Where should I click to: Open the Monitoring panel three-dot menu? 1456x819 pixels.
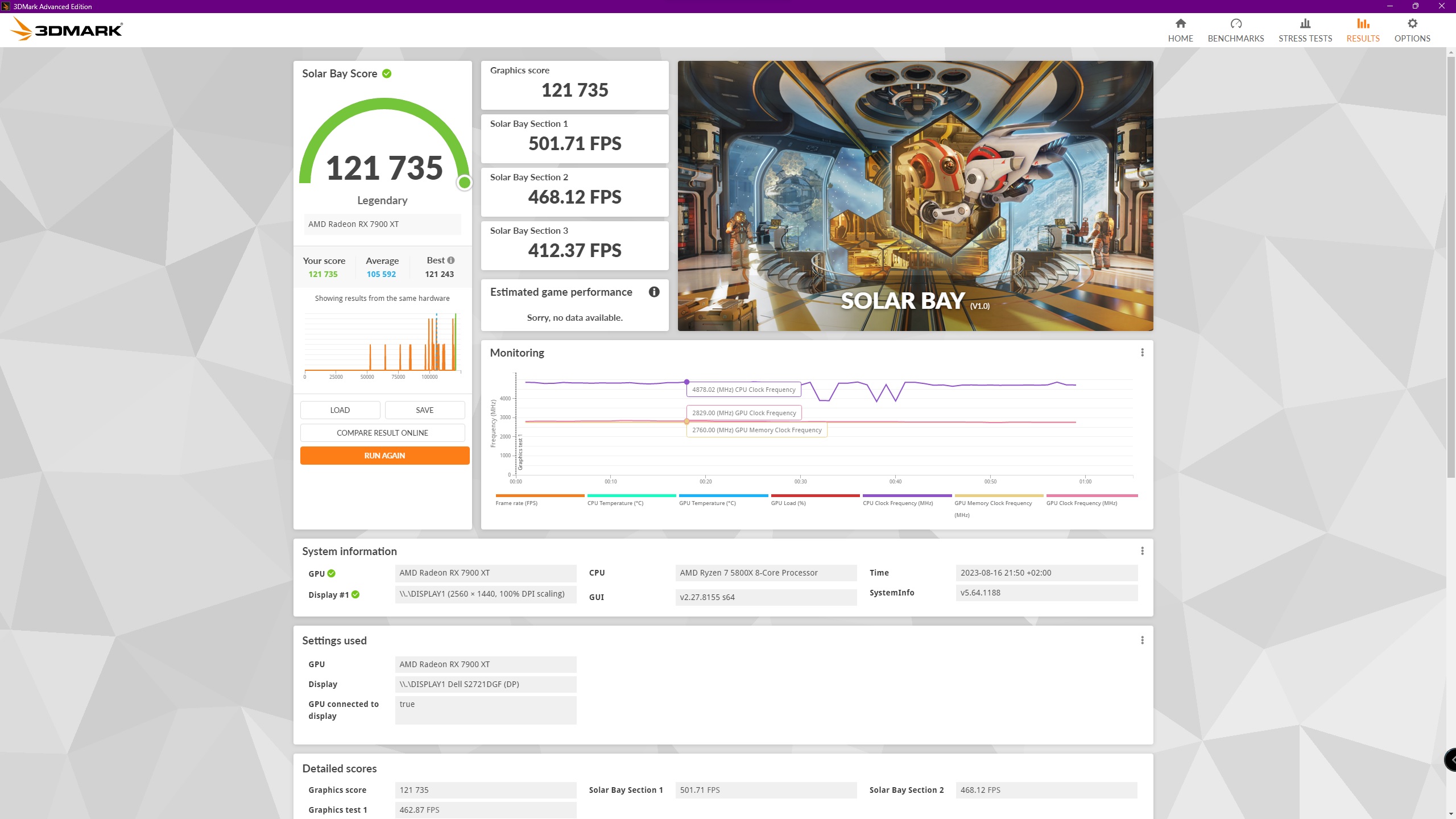click(1143, 353)
